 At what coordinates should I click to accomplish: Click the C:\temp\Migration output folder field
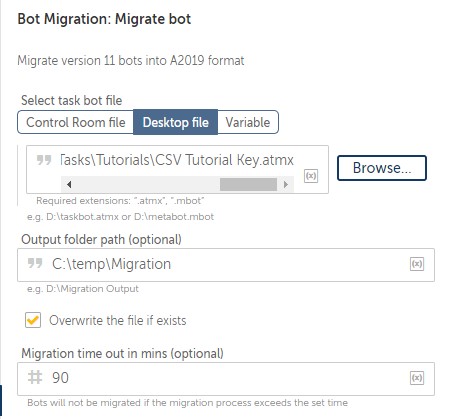[x=226, y=265]
